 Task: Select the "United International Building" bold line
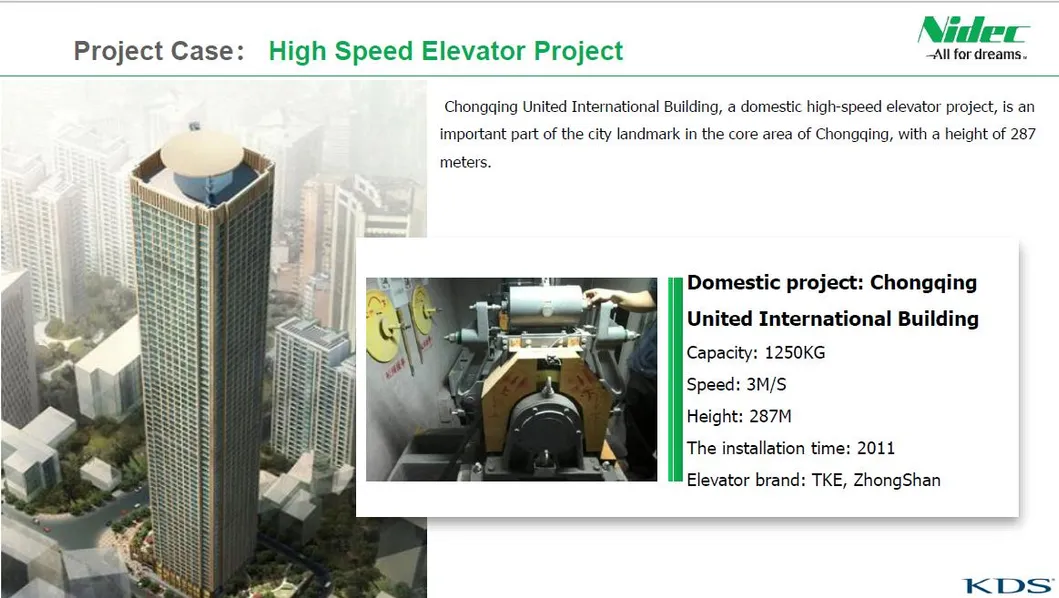pos(832,319)
